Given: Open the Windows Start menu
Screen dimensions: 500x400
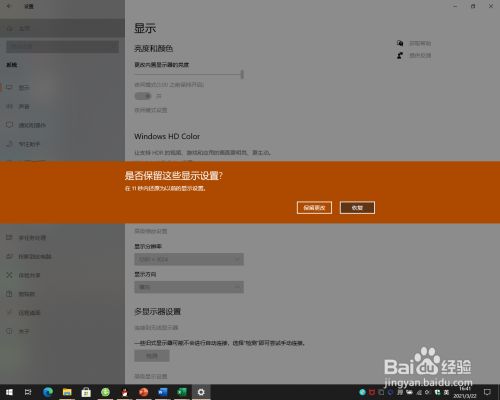Looking at the screenshot, I should point(9,392).
